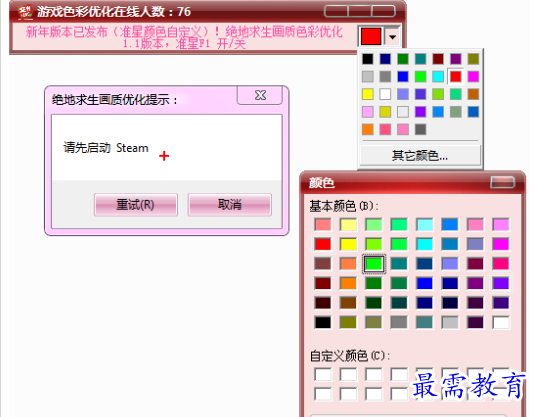
Task: Pick navy blue in the dropdown palette
Action: (x=385, y=59)
